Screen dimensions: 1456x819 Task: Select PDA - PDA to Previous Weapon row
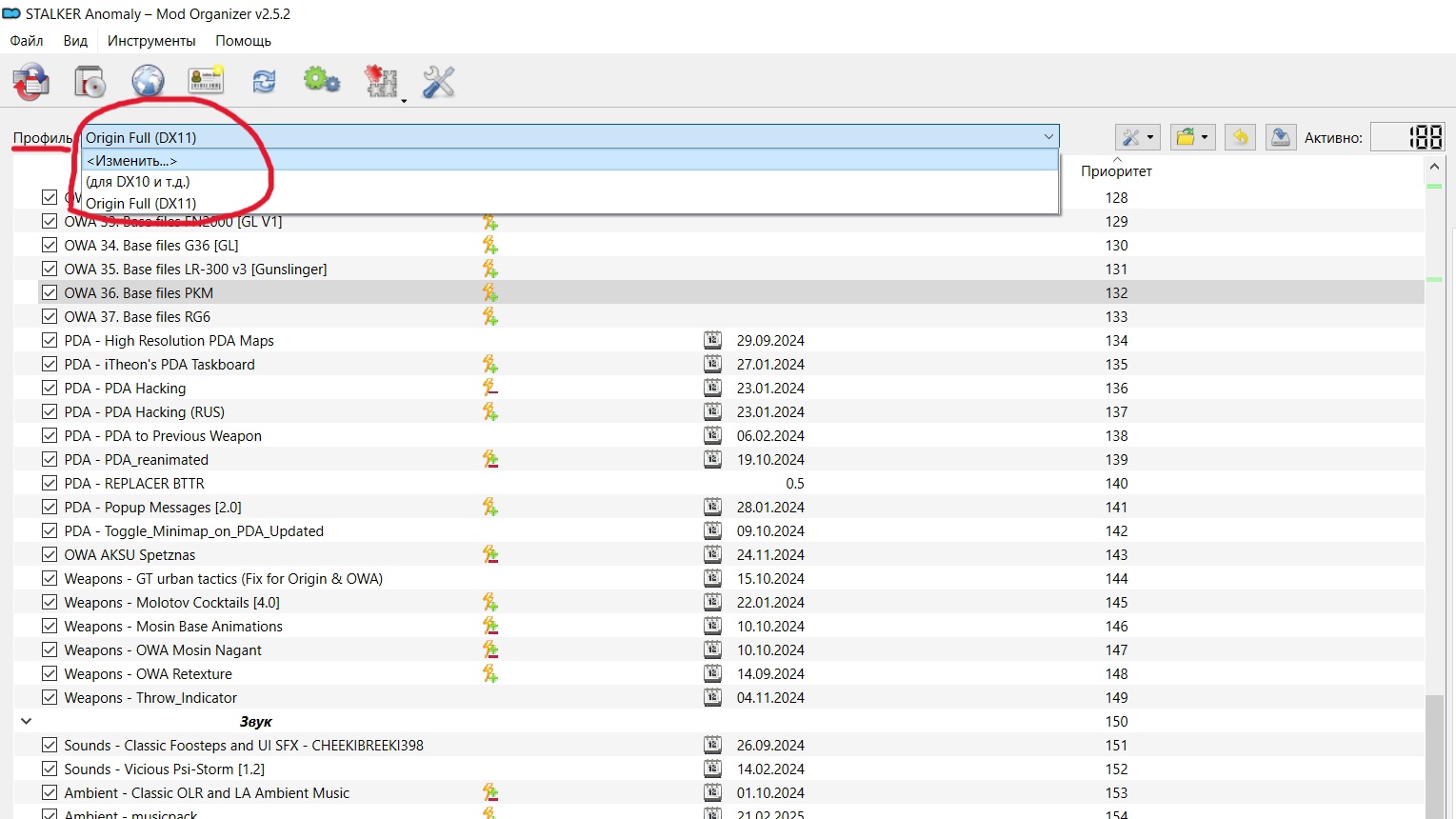[730, 435]
